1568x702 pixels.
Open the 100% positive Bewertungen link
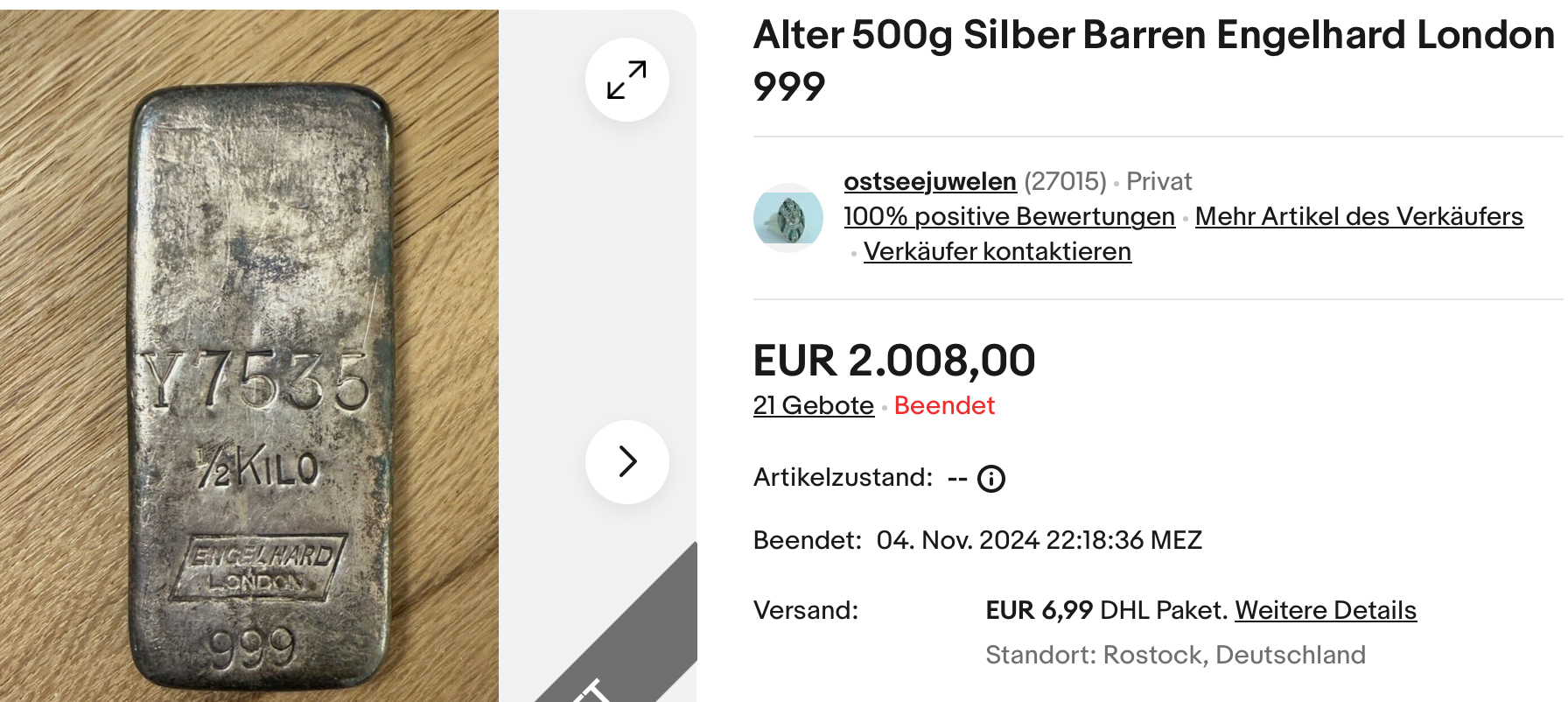pyautogui.click(x=1009, y=216)
